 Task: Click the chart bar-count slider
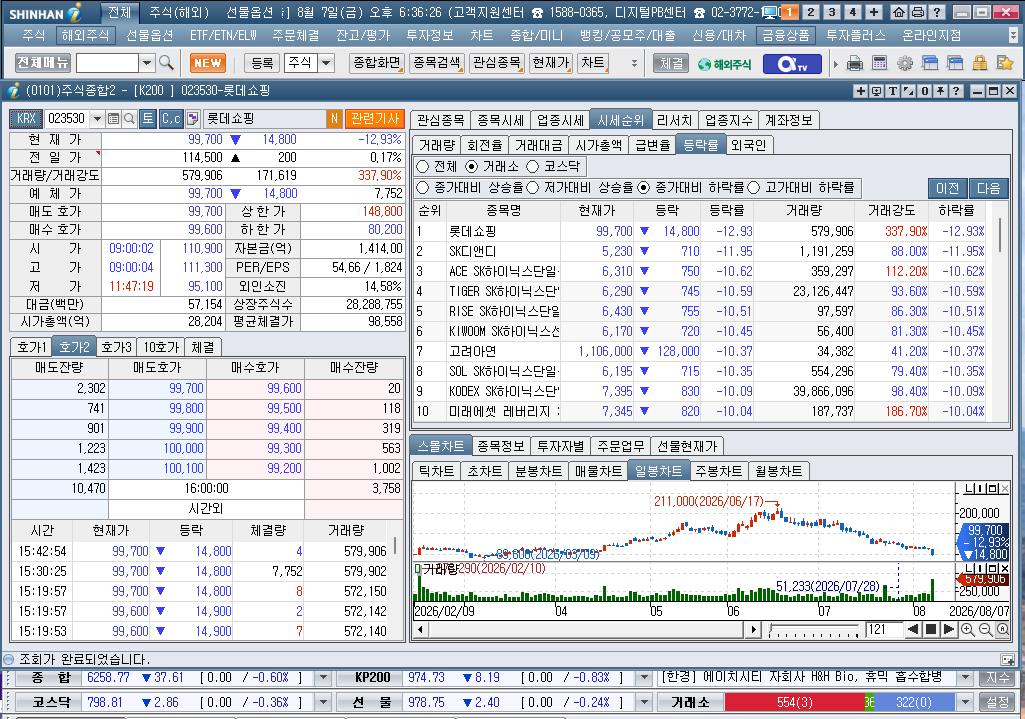[x=815, y=630]
